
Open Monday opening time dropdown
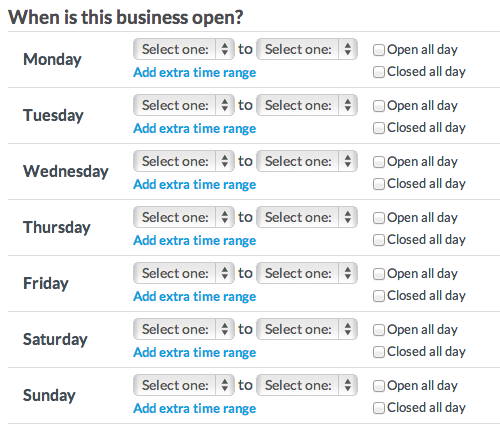click(x=184, y=49)
